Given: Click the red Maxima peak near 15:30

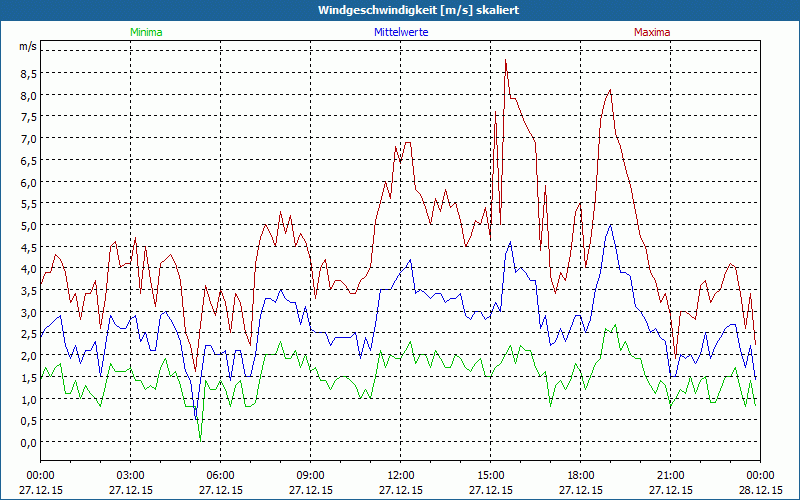Looking at the screenshot, I should [x=506, y=60].
